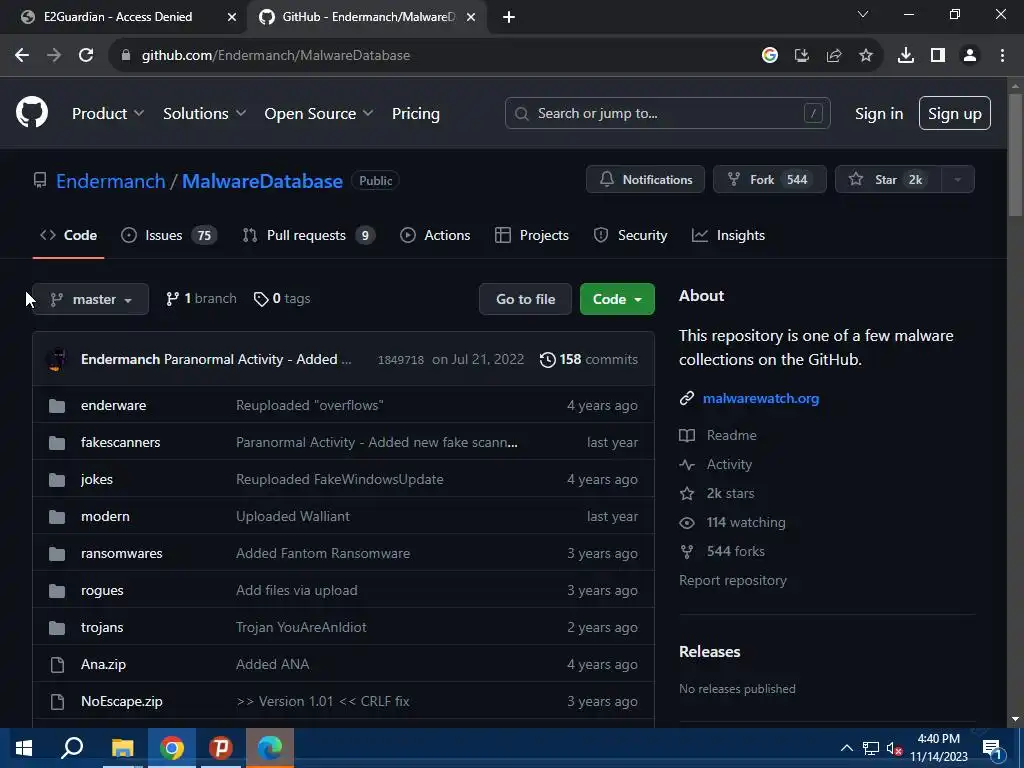Click the GitHub Octocat logo
Screen dimensions: 1024x768
pos(32,112)
